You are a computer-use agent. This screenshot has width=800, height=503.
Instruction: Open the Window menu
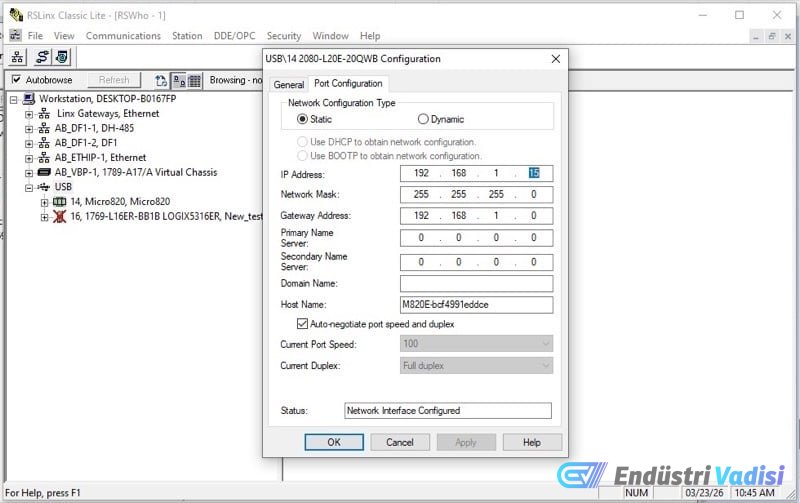pyautogui.click(x=330, y=36)
